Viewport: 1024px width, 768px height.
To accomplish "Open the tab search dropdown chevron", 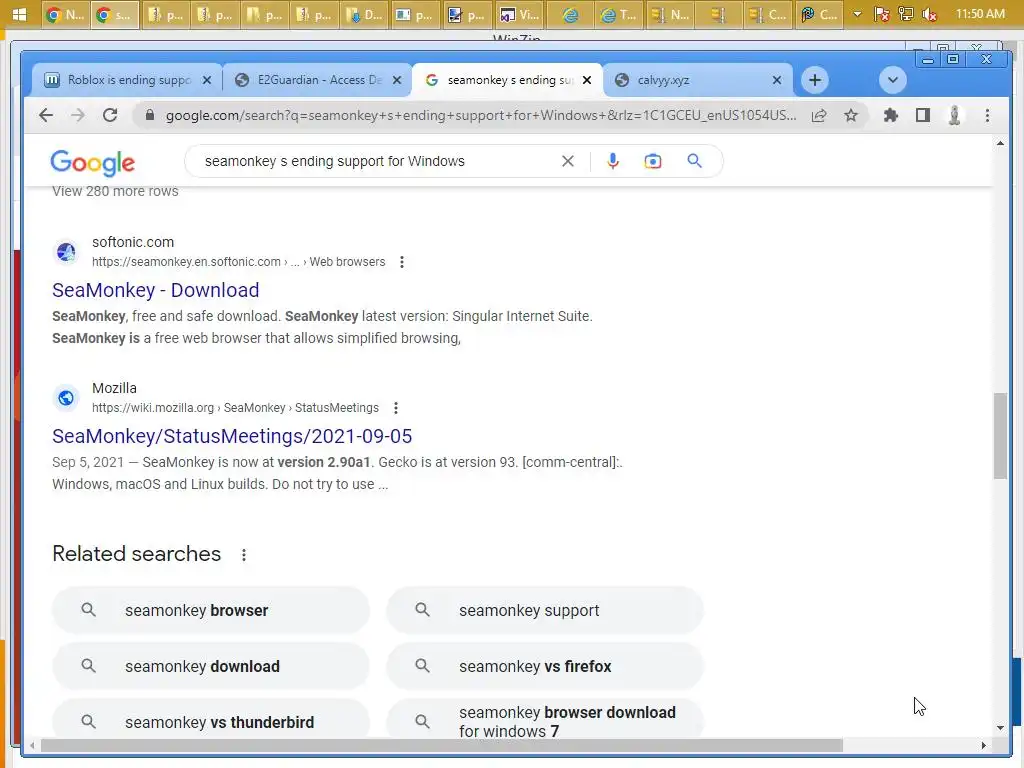I will pyautogui.click(x=892, y=80).
